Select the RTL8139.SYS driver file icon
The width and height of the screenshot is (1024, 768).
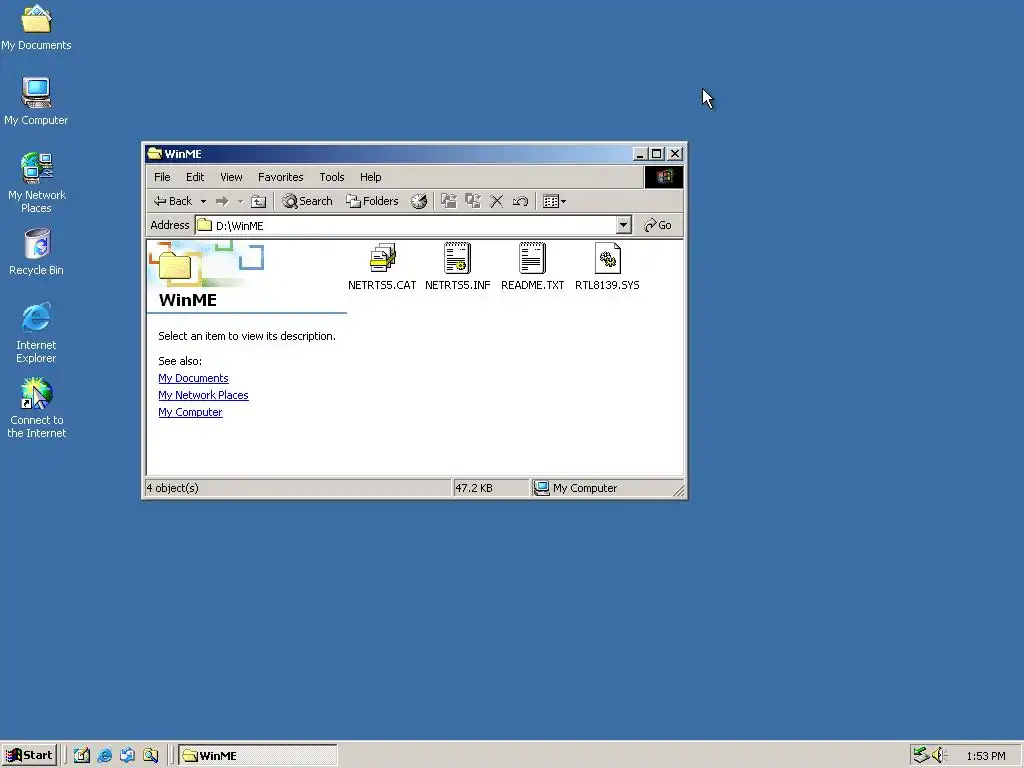point(607,258)
